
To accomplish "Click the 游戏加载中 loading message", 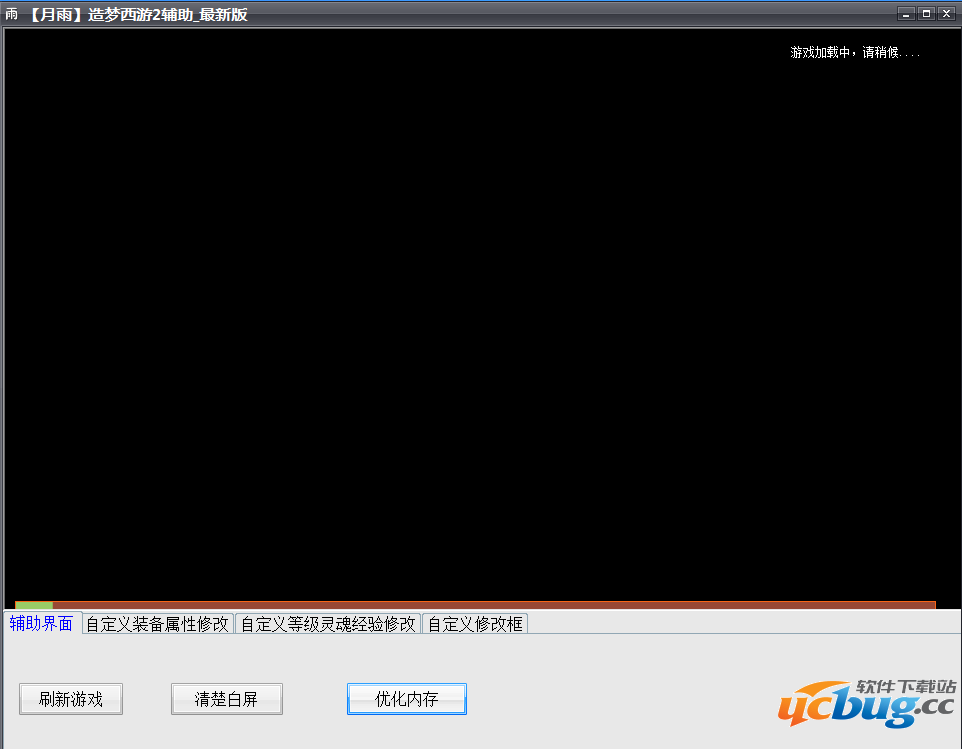I will (x=855, y=52).
